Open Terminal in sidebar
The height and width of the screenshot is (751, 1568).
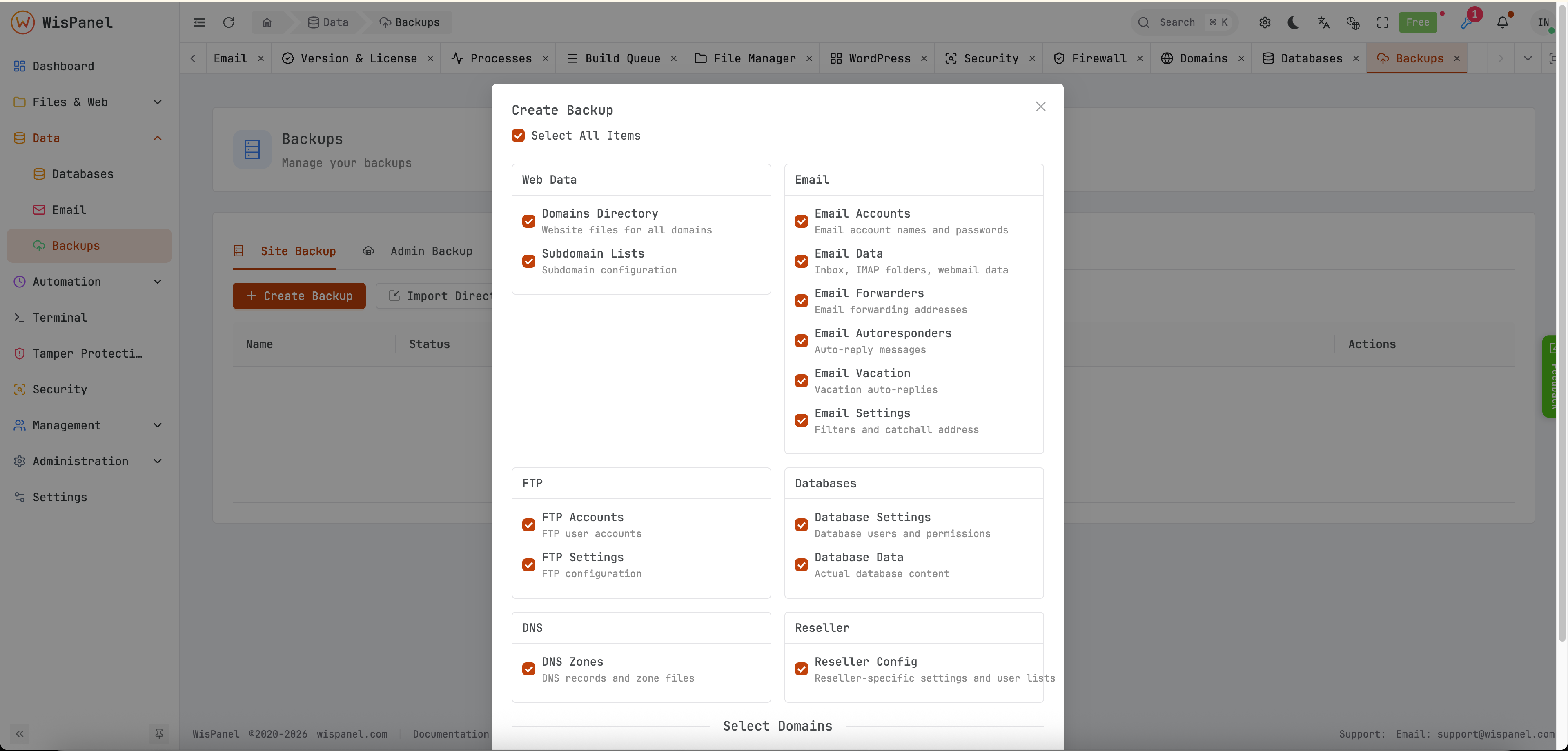tap(89, 318)
